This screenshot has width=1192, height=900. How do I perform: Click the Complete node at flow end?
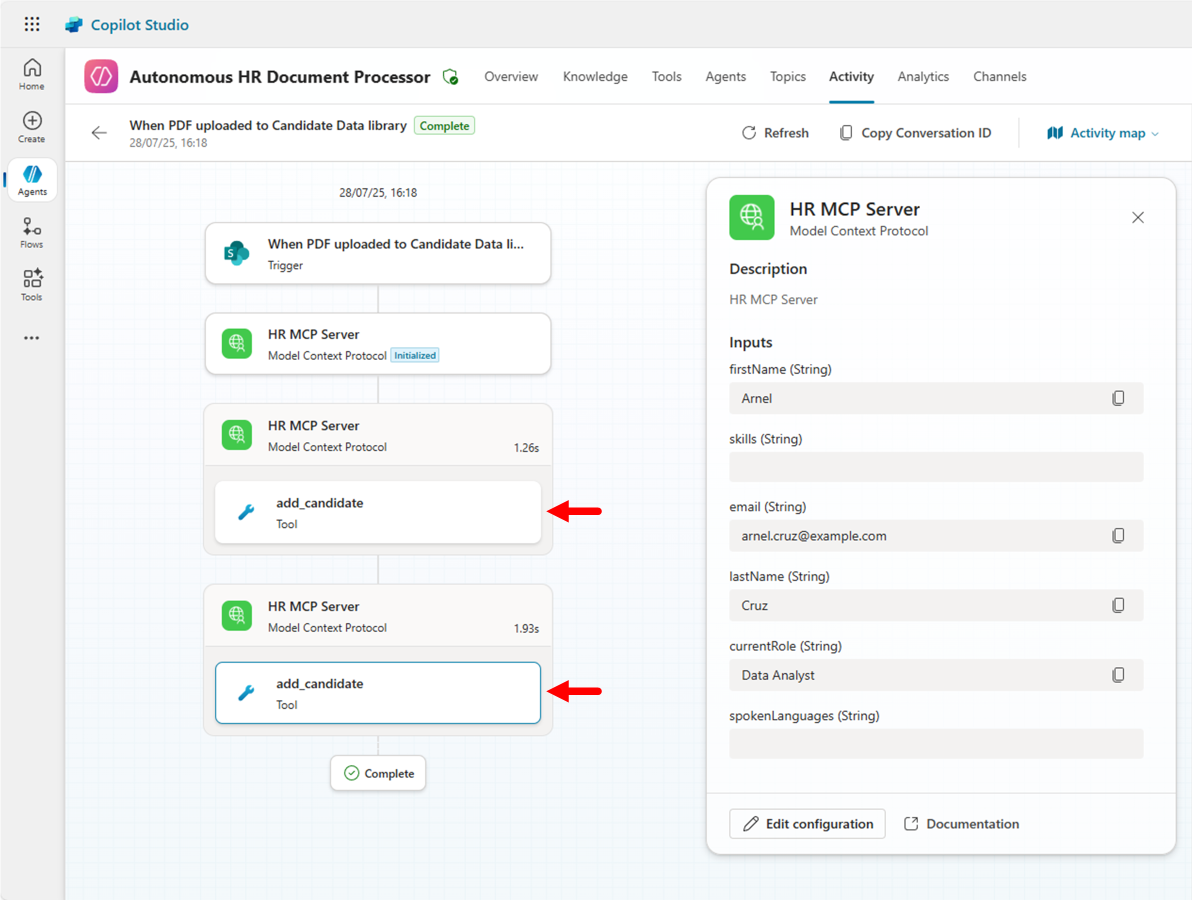378,773
